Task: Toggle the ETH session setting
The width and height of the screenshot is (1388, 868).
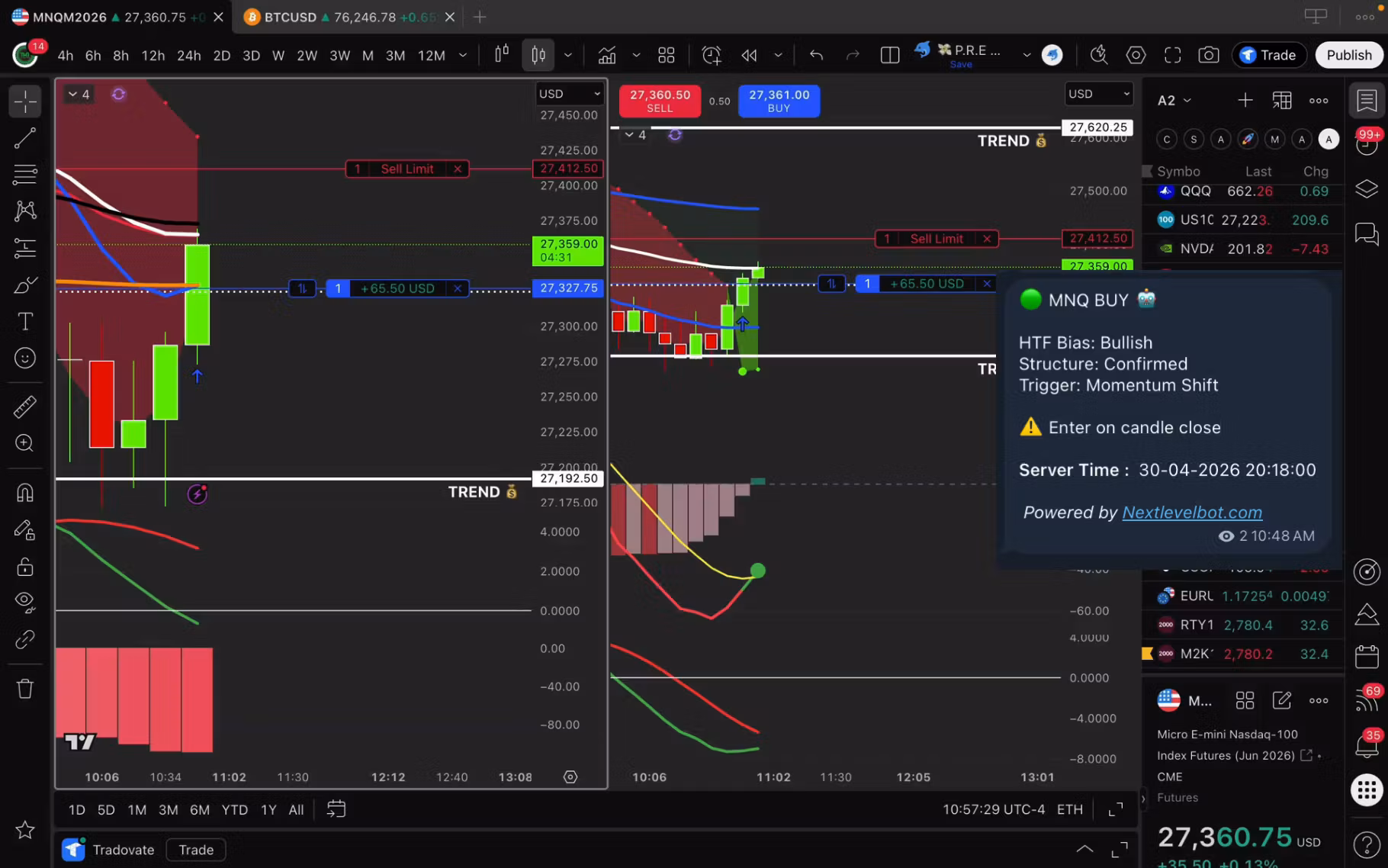Action: point(1069,809)
